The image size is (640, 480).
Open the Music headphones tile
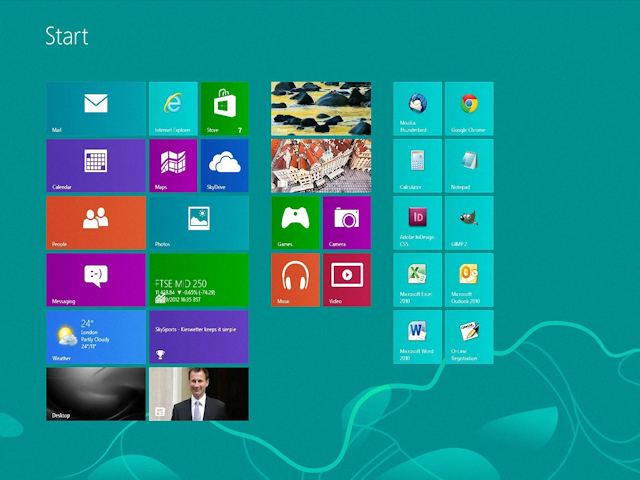pos(295,279)
